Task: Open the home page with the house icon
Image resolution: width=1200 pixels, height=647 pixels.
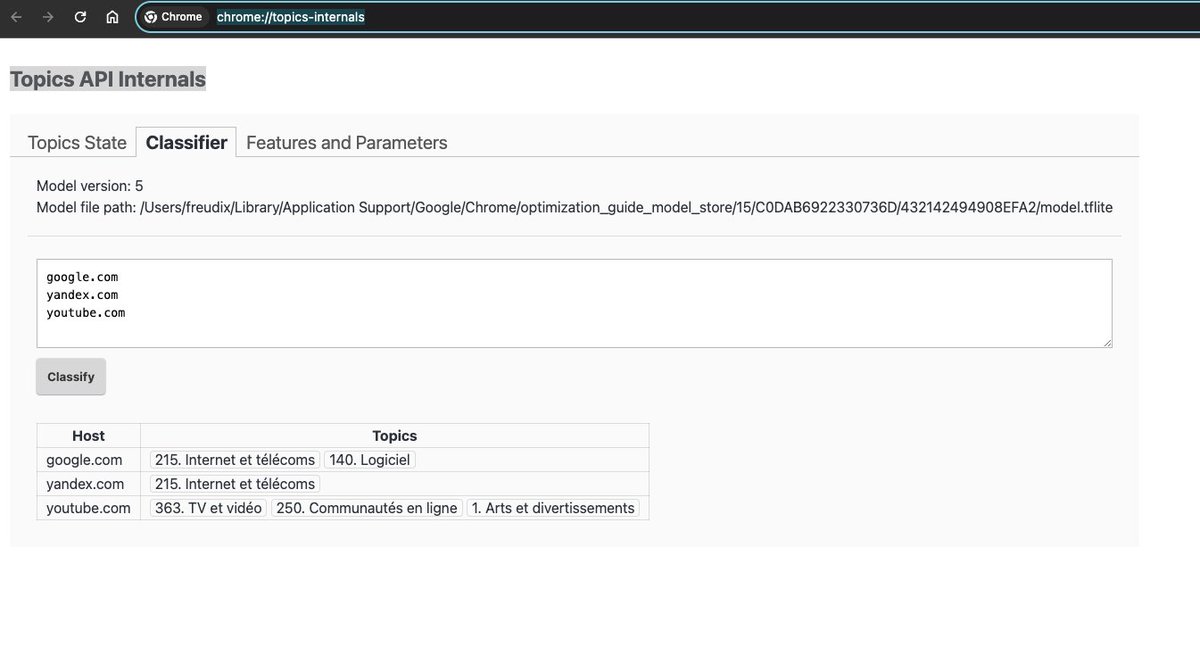Action: click(x=112, y=17)
